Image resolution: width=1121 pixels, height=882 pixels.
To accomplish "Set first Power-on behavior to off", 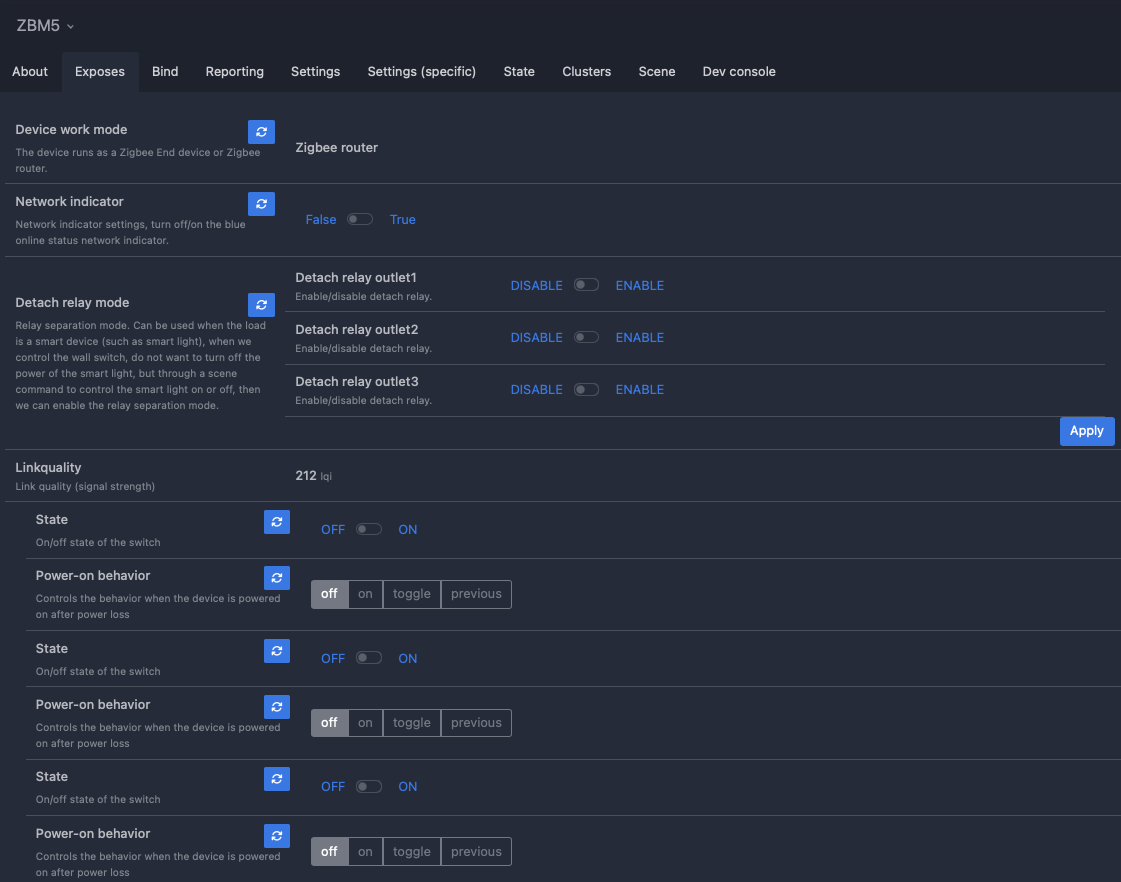I will [330, 594].
